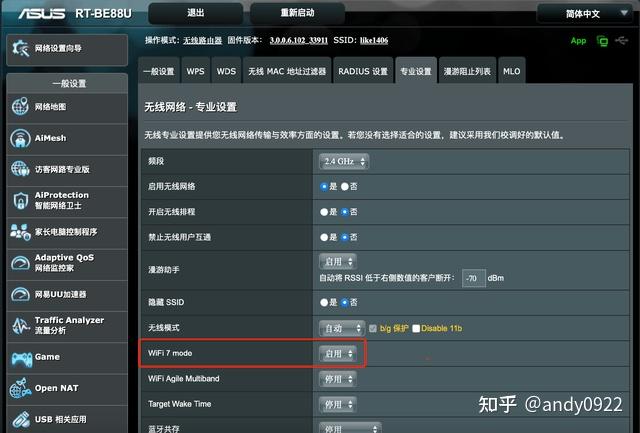The height and width of the screenshot is (433, 640).
Task: Open 访客网路专业版 in the sidebar
Action: point(67,169)
